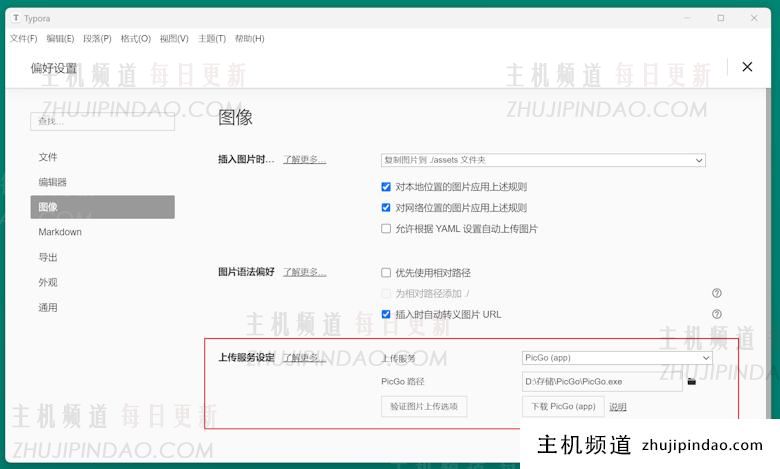Open the 说明 link
The width and height of the screenshot is (780, 469).
click(617, 407)
